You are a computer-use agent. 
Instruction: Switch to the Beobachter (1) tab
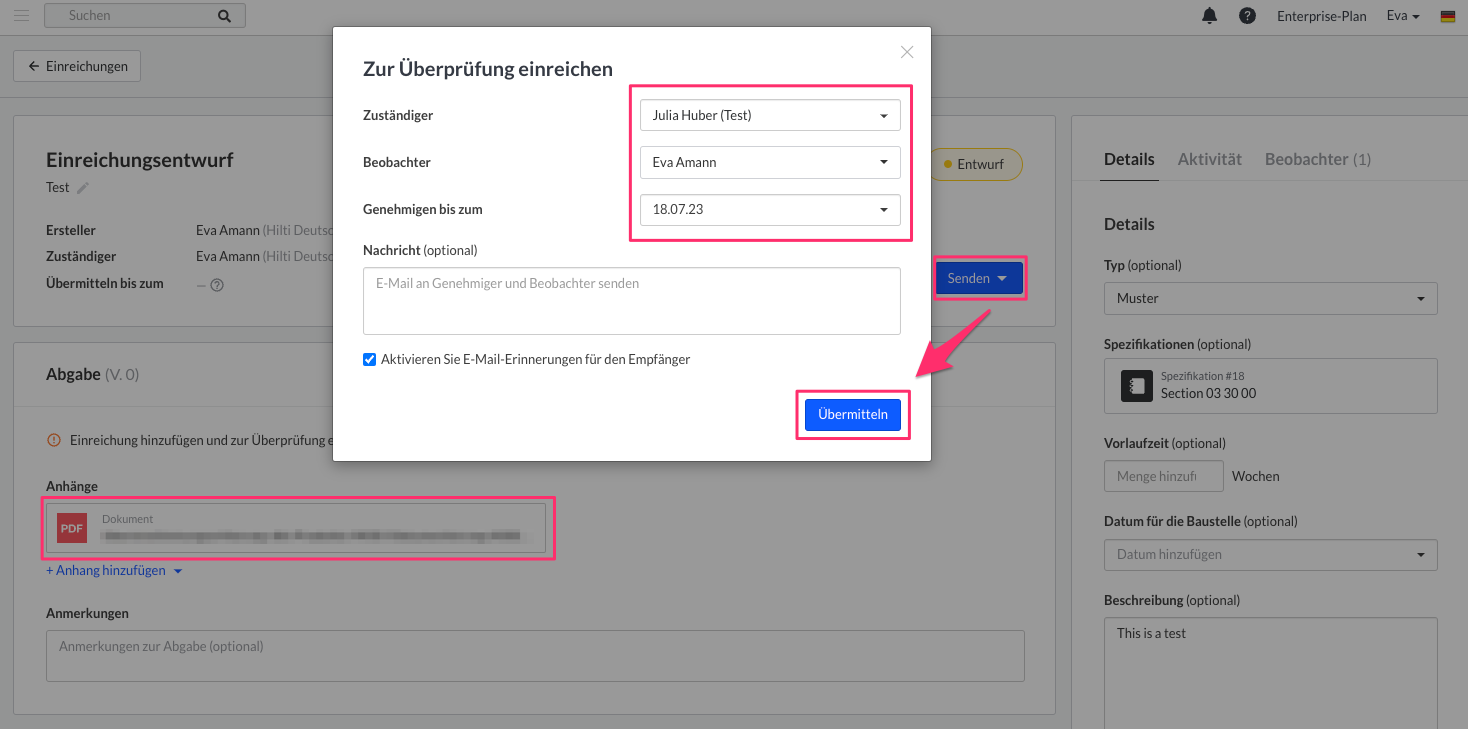coord(1317,159)
